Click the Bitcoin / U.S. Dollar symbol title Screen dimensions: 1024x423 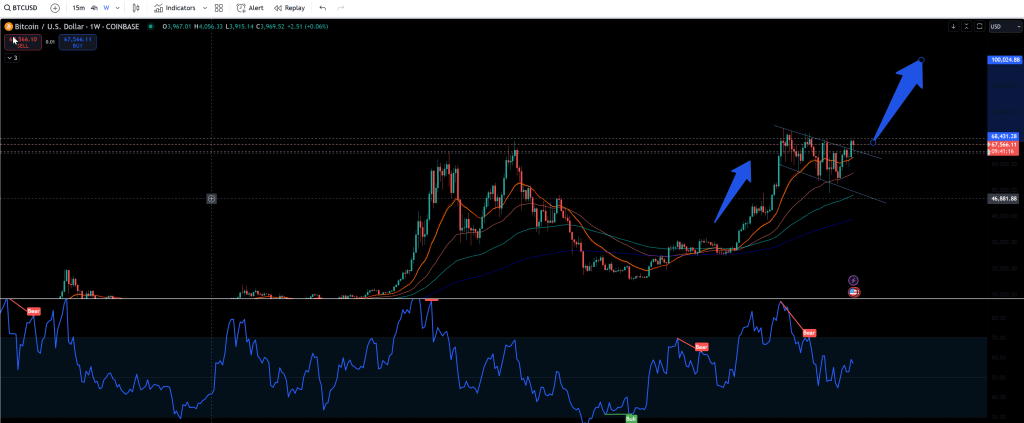tap(76, 27)
